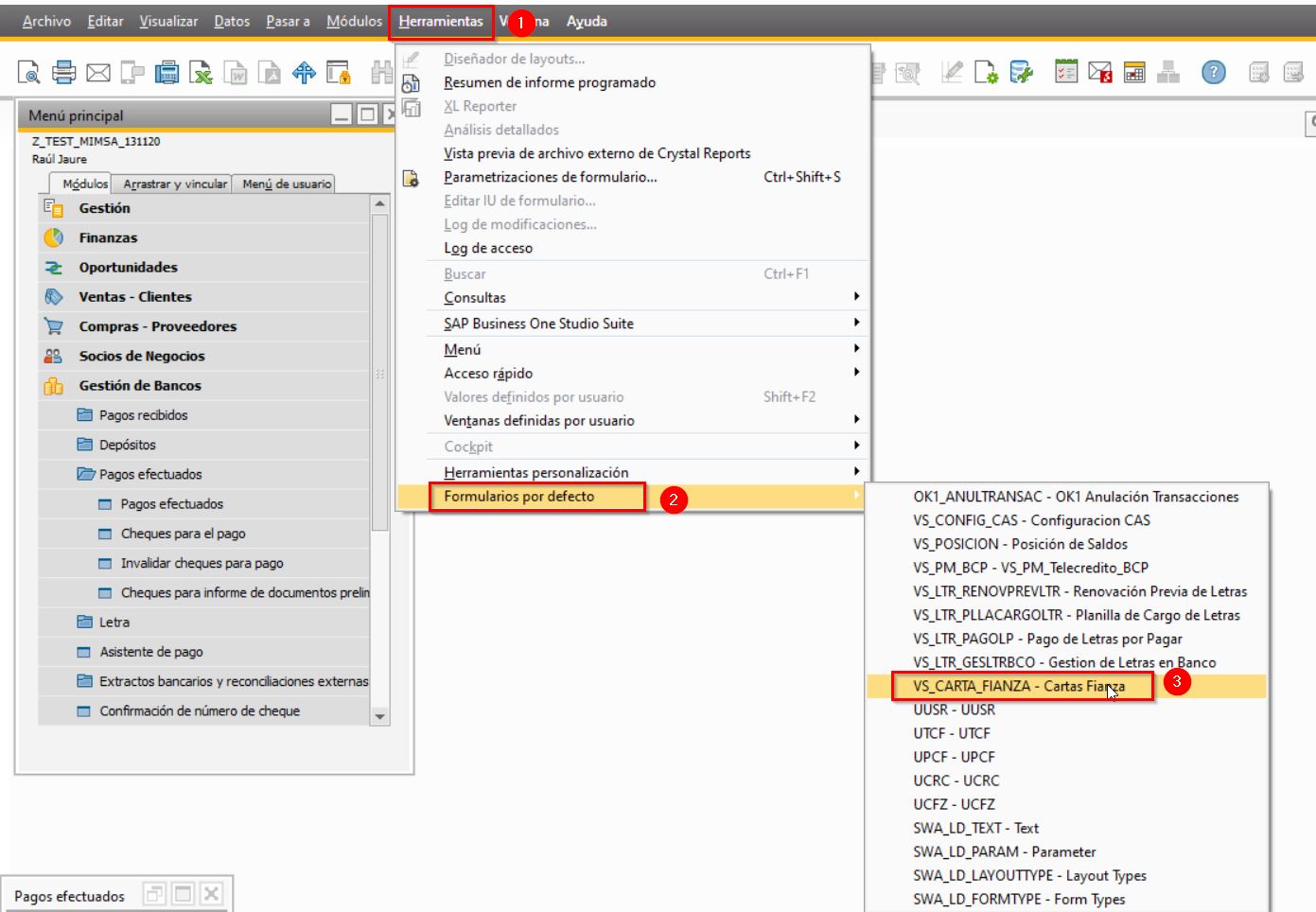This screenshot has height=912, width=1316.
Task: Click main menu scrollbar up arrow
Action: (380, 203)
